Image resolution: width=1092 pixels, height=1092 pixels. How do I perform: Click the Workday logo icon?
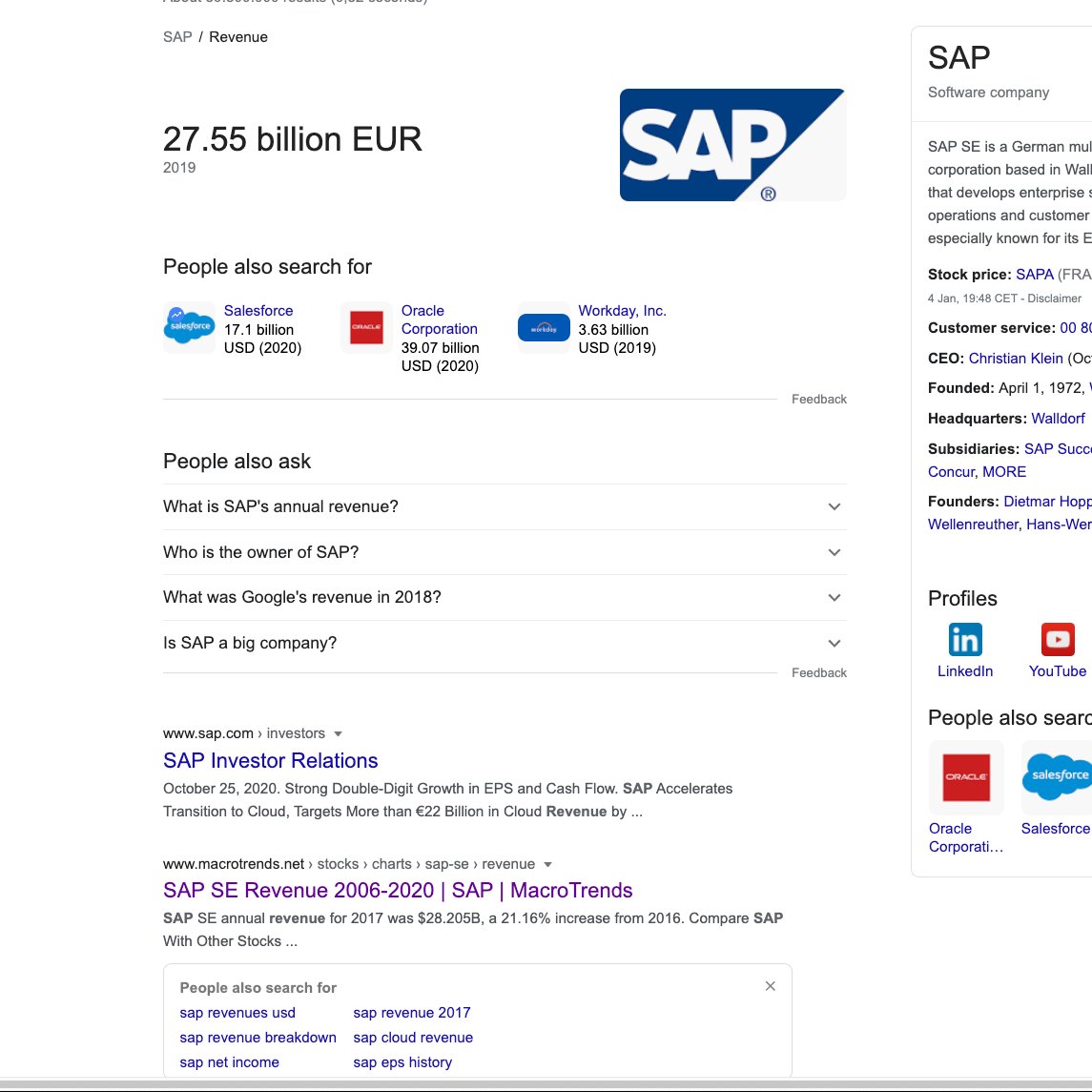coord(544,327)
